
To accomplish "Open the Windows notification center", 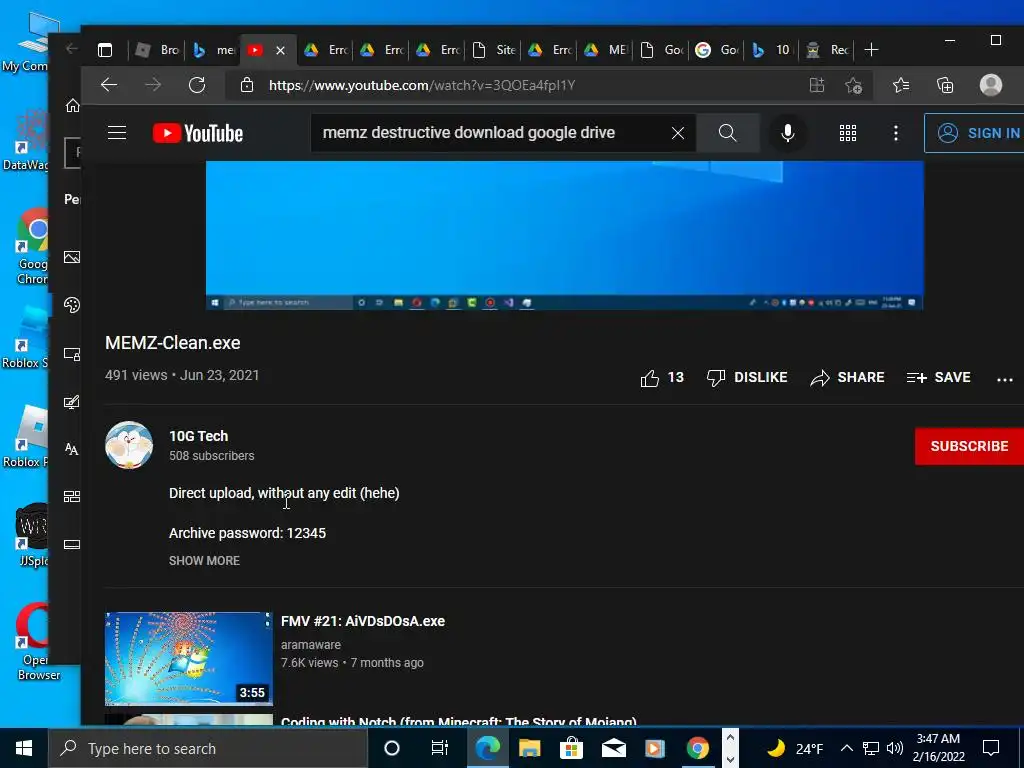I will [991, 748].
